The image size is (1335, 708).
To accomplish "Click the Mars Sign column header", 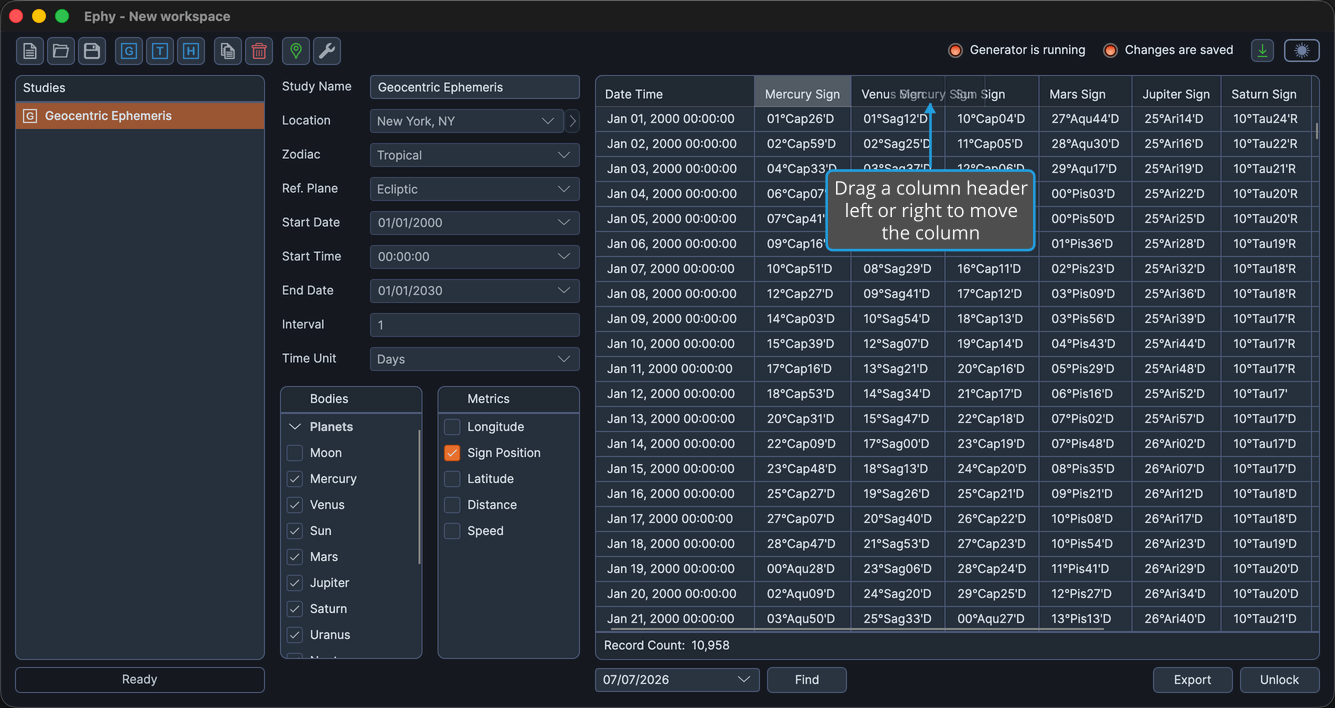I will click(1077, 94).
